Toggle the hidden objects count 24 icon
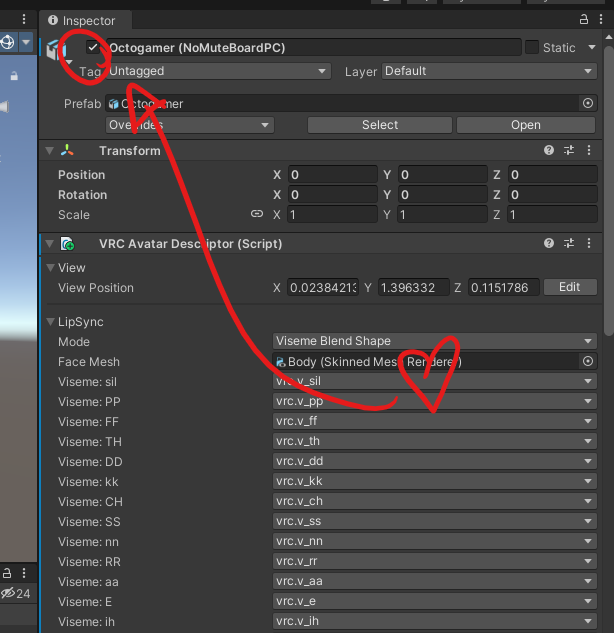The width and height of the screenshot is (614, 633). [15, 593]
